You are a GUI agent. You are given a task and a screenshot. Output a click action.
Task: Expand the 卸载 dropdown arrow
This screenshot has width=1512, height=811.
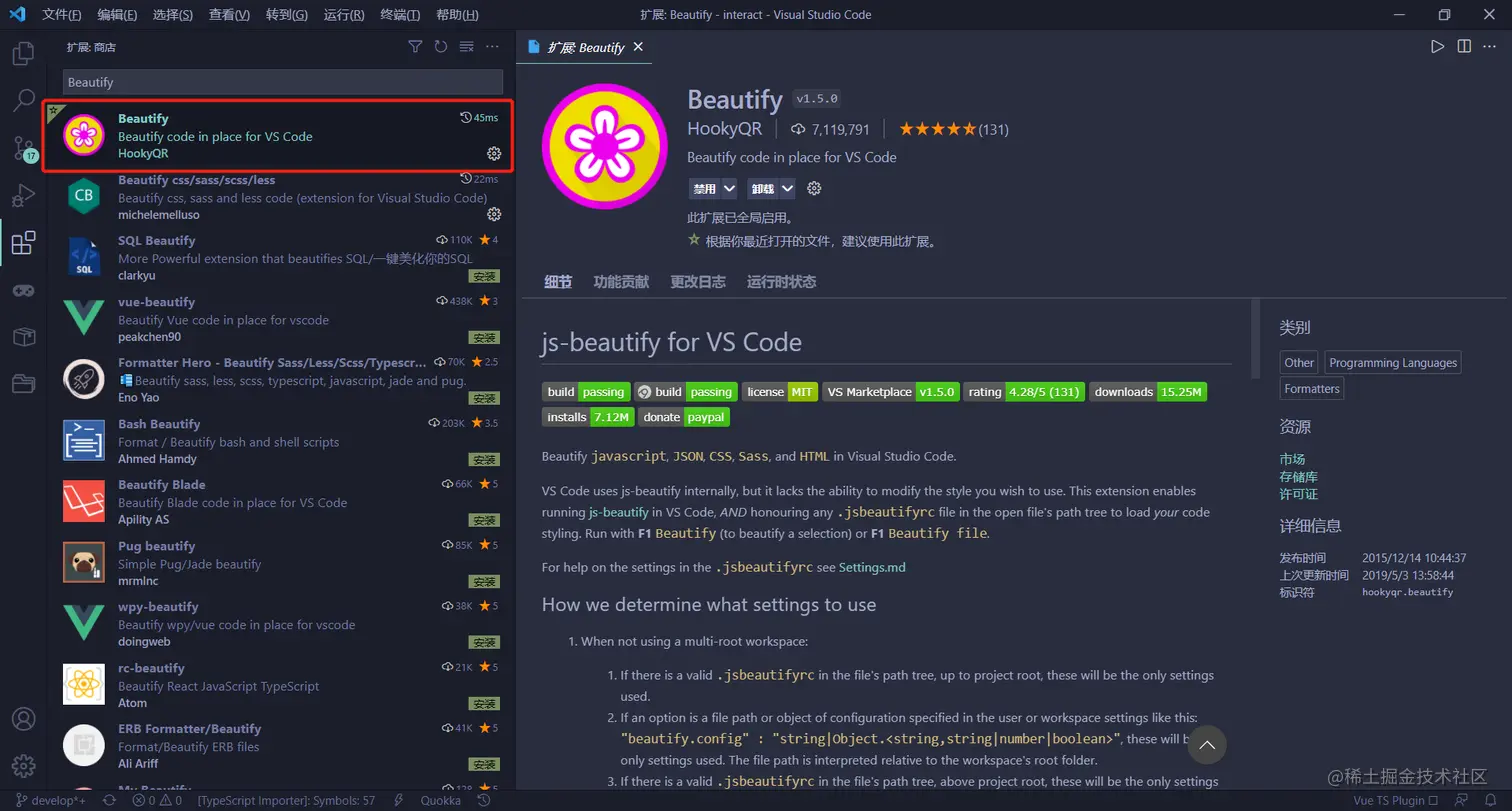(788, 188)
